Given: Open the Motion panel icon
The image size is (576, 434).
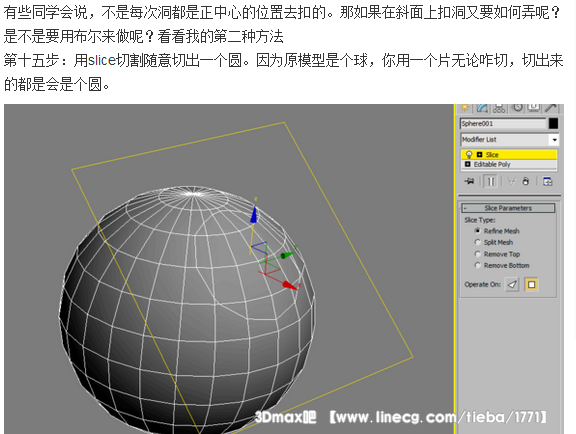Looking at the screenshot, I should 518,108.
